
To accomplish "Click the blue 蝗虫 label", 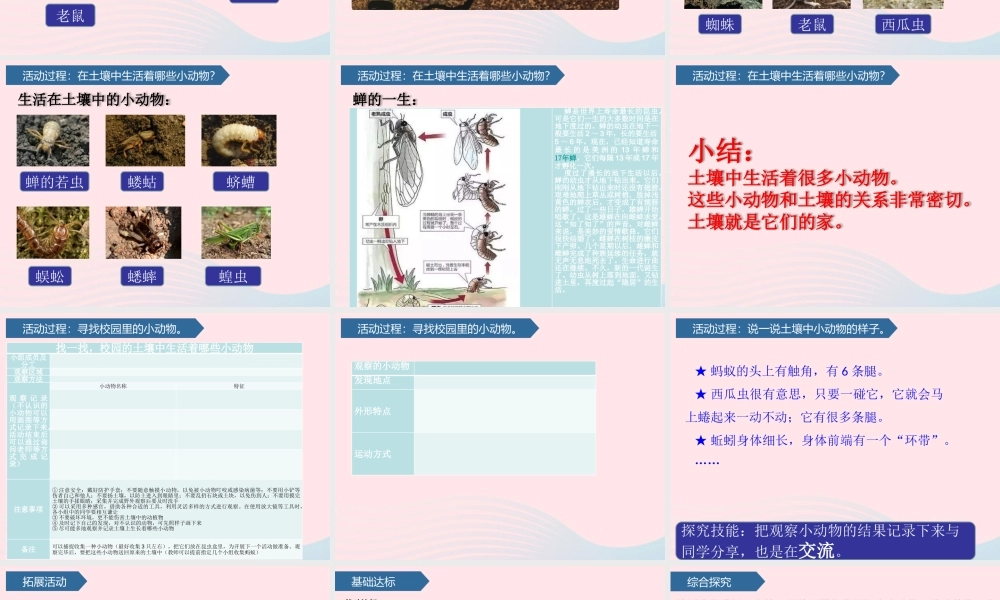I will point(233,276).
